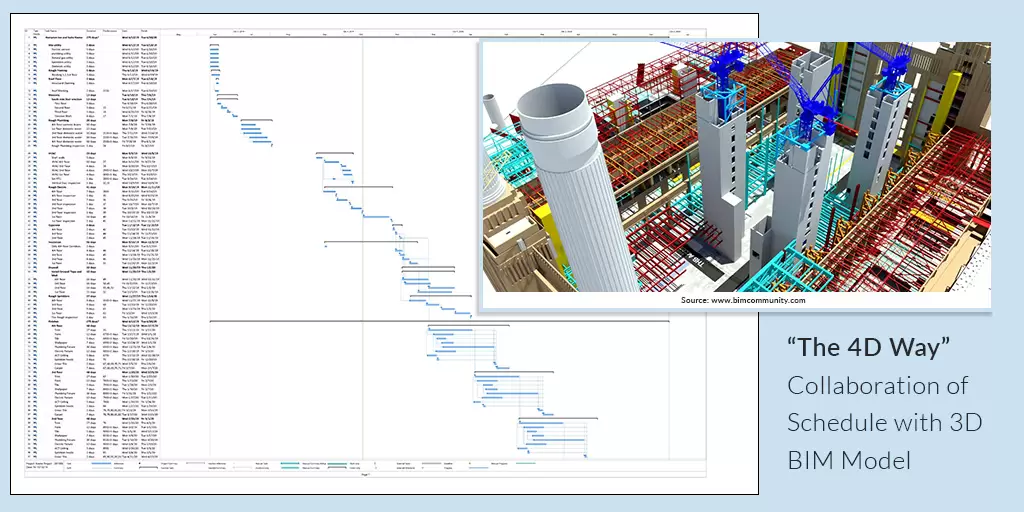
Task: Click the Page 1 footer label
Action: (366, 474)
